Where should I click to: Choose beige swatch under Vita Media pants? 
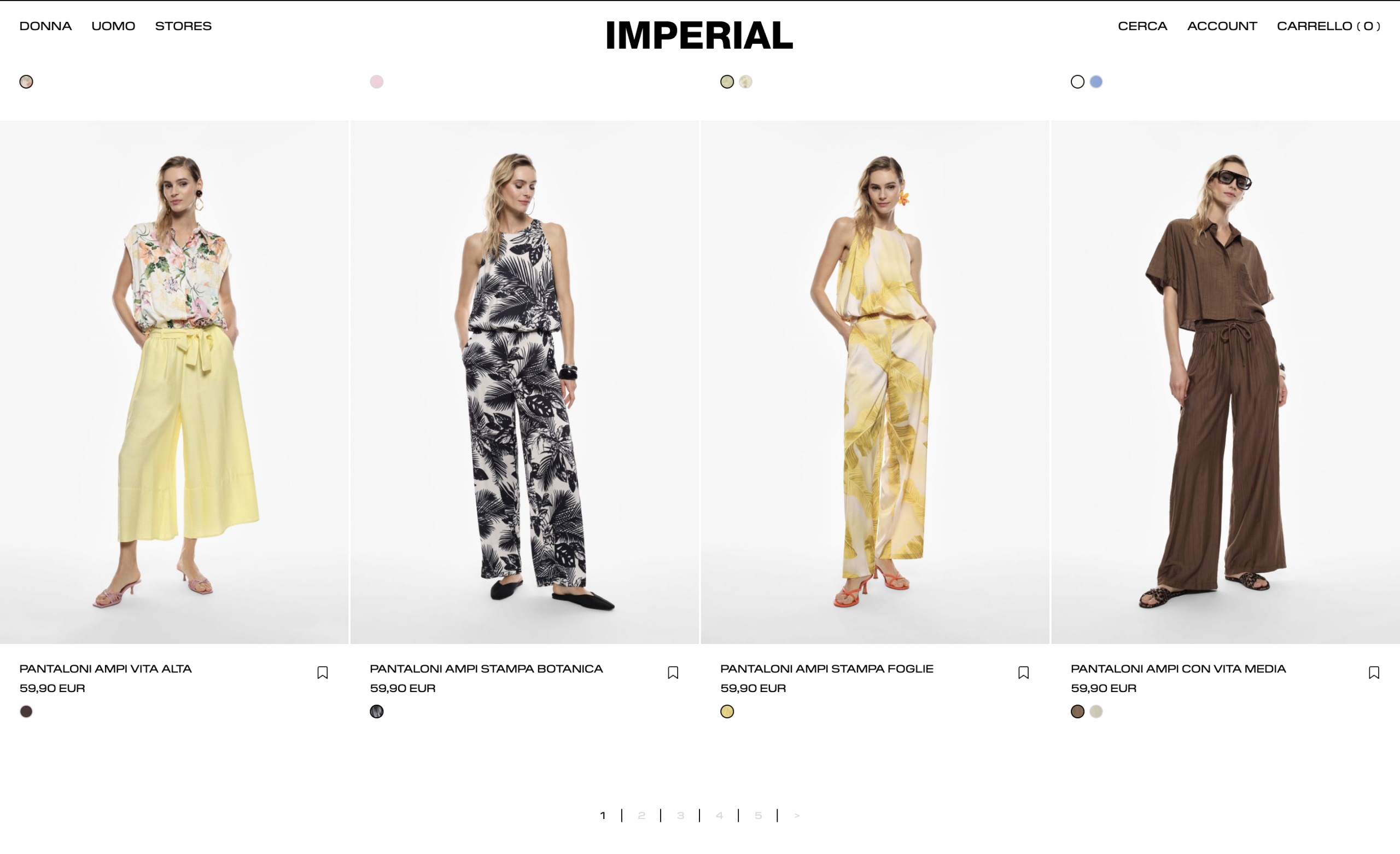tap(1096, 712)
